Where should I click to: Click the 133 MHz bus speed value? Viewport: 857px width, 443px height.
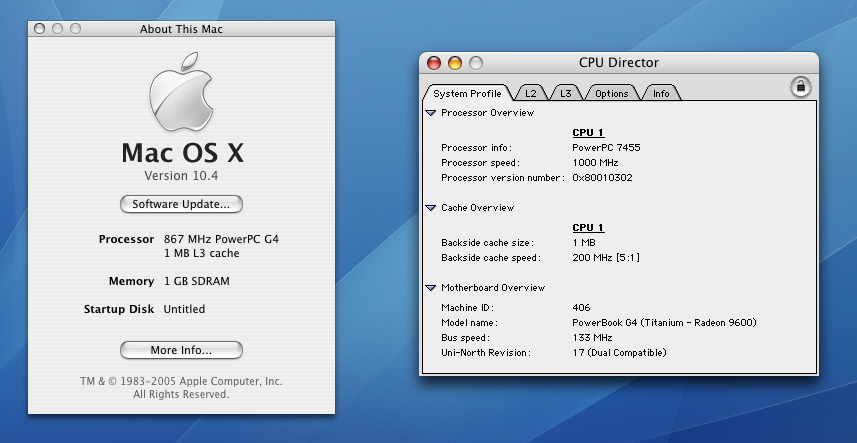592,338
